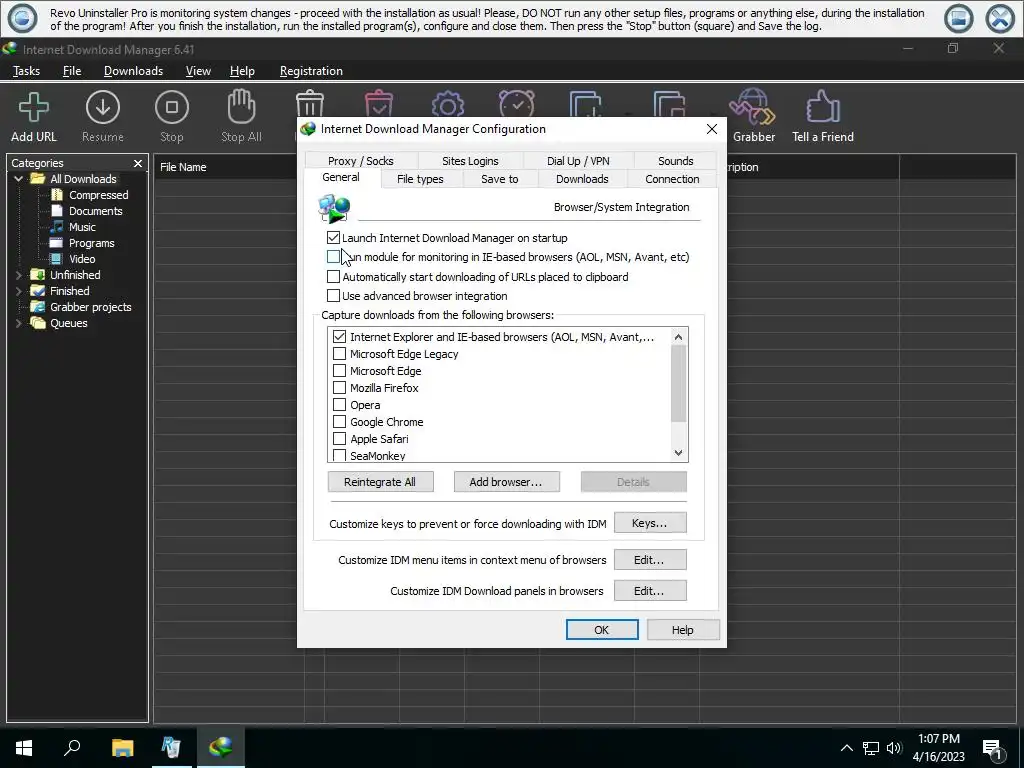Open the File types tab
This screenshot has height=768, width=1024.
[x=420, y=179]
